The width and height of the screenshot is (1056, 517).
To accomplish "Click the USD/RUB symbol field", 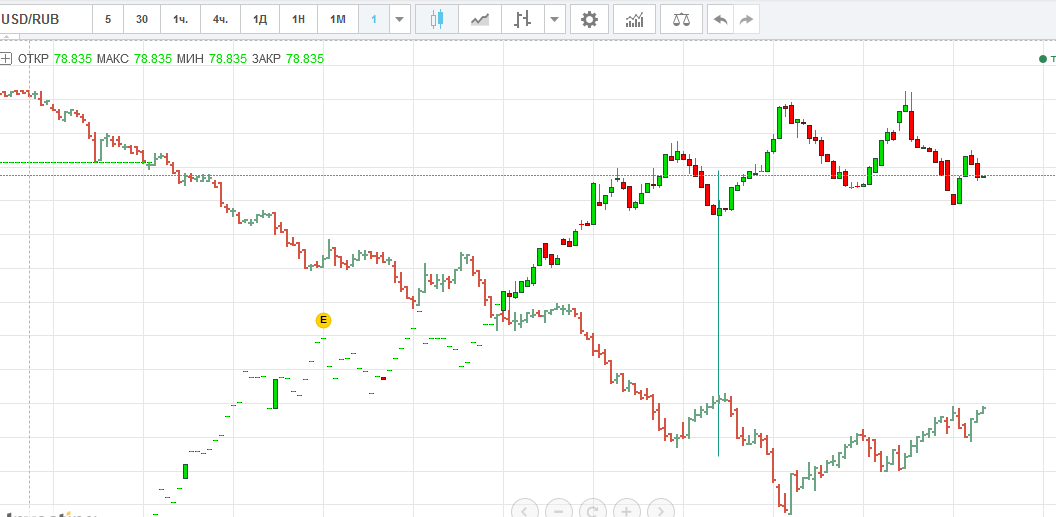I will (x=44, y=19).
